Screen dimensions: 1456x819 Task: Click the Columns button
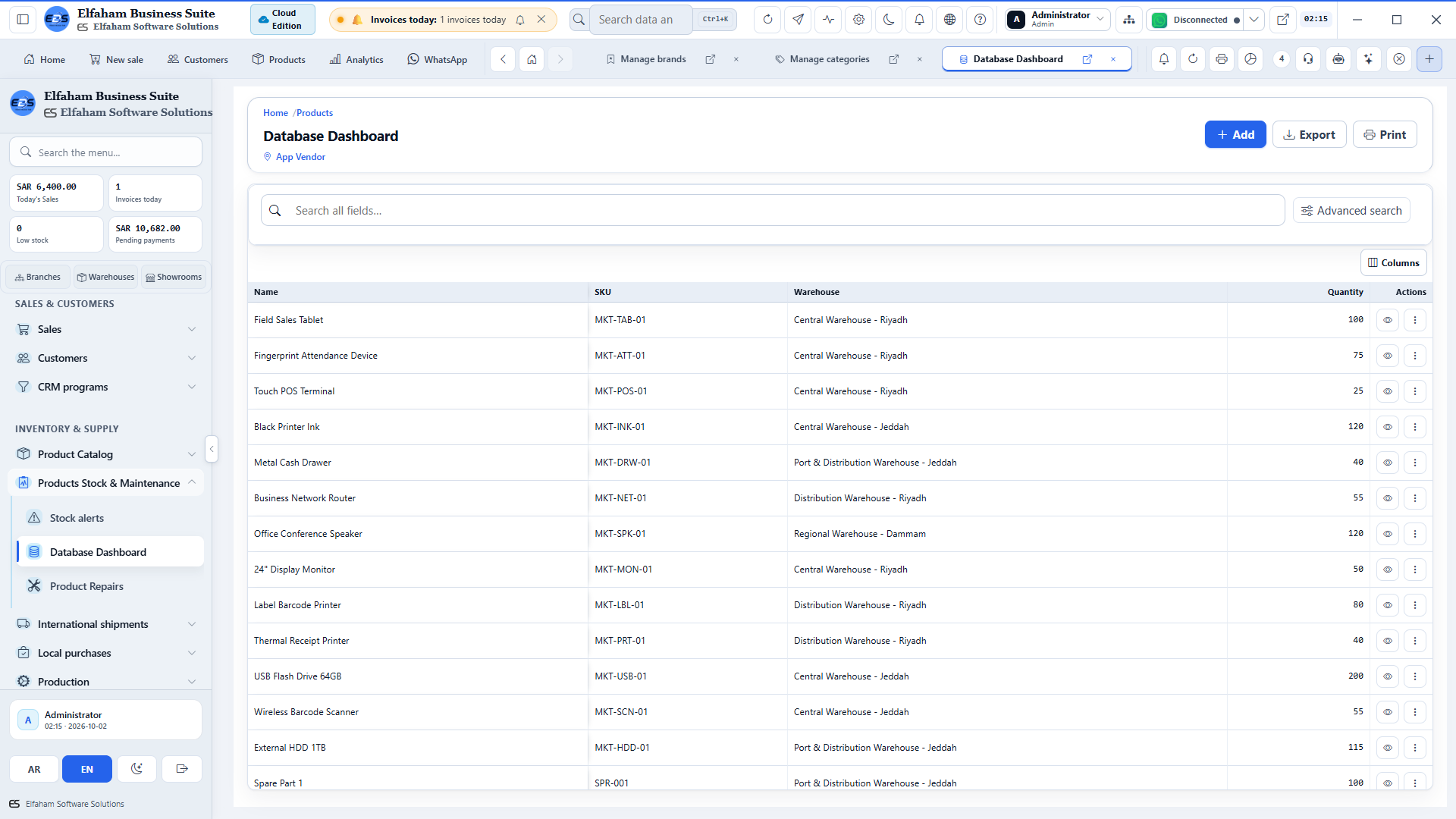1393,263
